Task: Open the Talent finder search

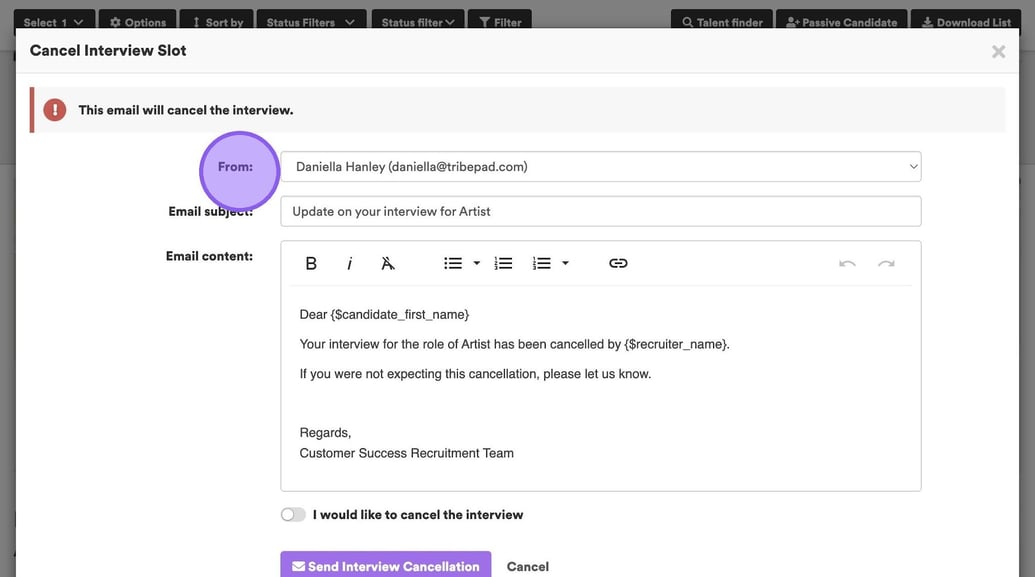Action: click(723, 22)
